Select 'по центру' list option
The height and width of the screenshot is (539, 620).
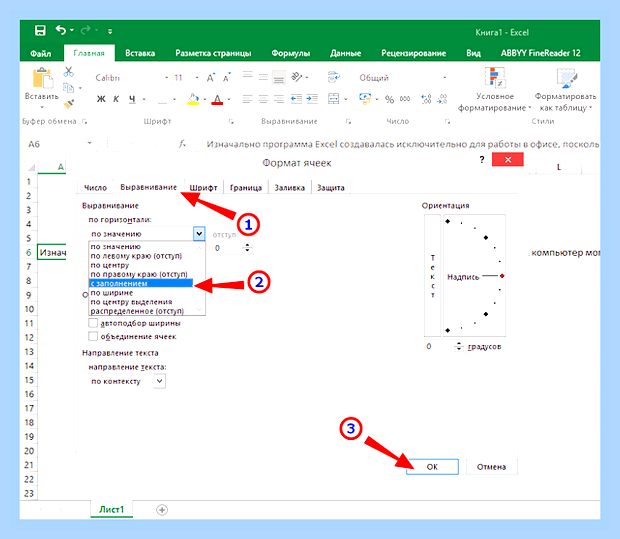[x=110, y=265]
